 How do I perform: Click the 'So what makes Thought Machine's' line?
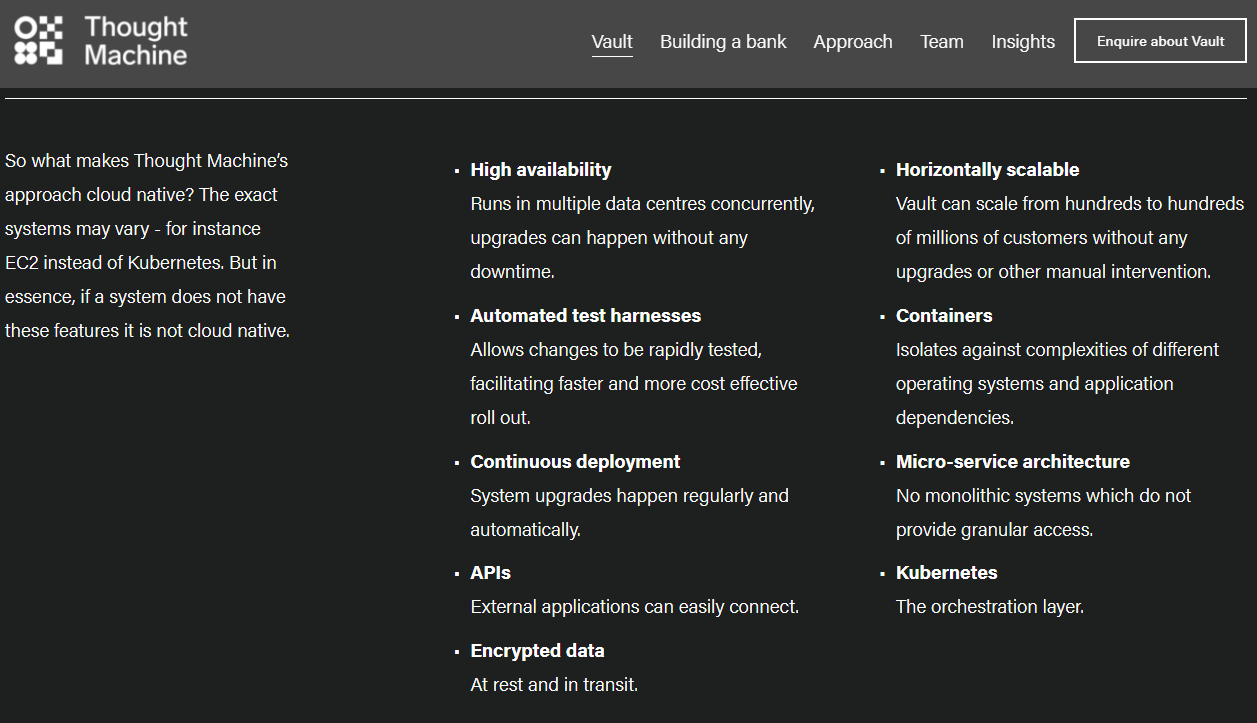[x=147, y=161]
